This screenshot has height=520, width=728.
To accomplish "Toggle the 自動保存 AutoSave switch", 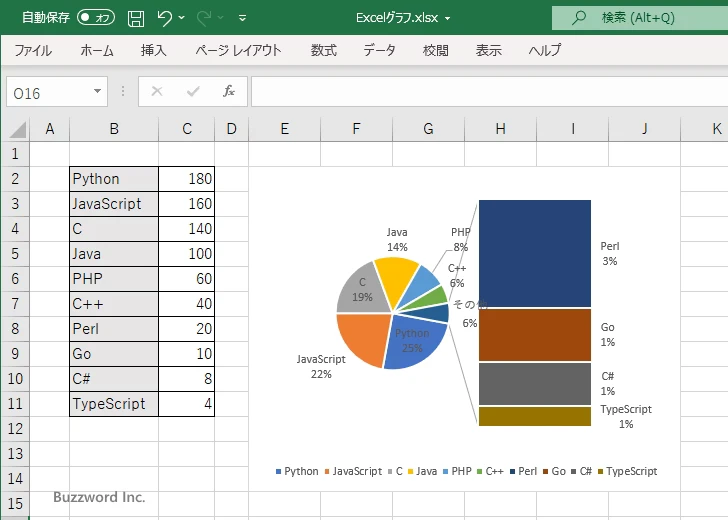I will click(96, 18).
